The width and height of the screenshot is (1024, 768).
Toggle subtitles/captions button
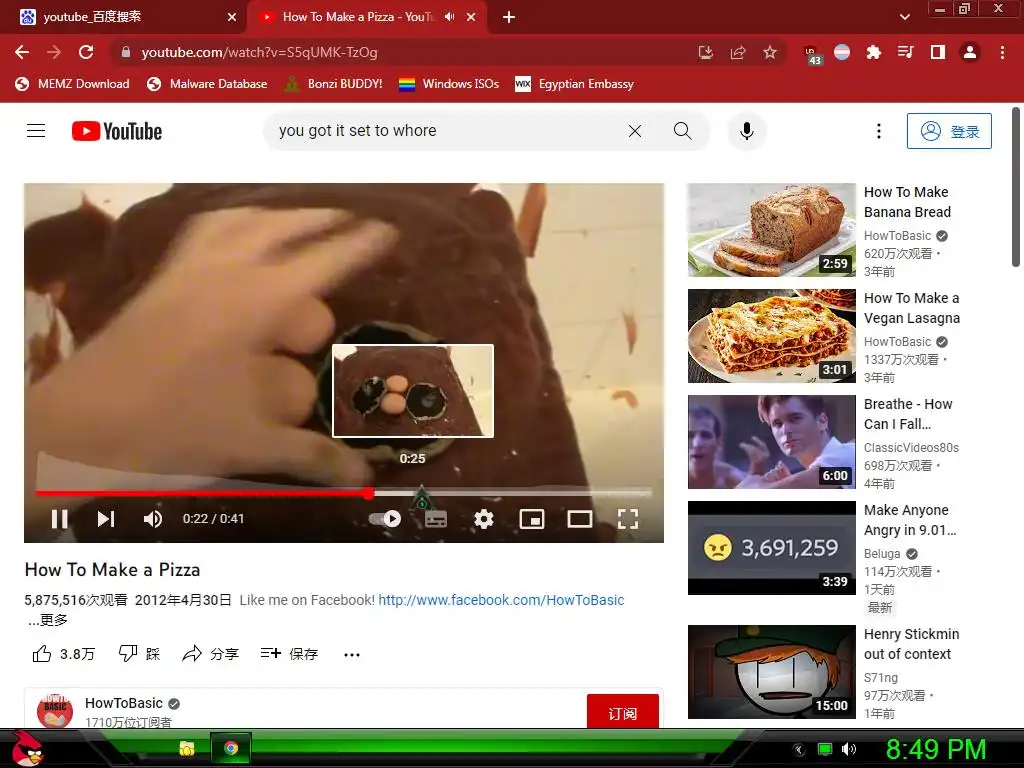[x=436, y=519]
